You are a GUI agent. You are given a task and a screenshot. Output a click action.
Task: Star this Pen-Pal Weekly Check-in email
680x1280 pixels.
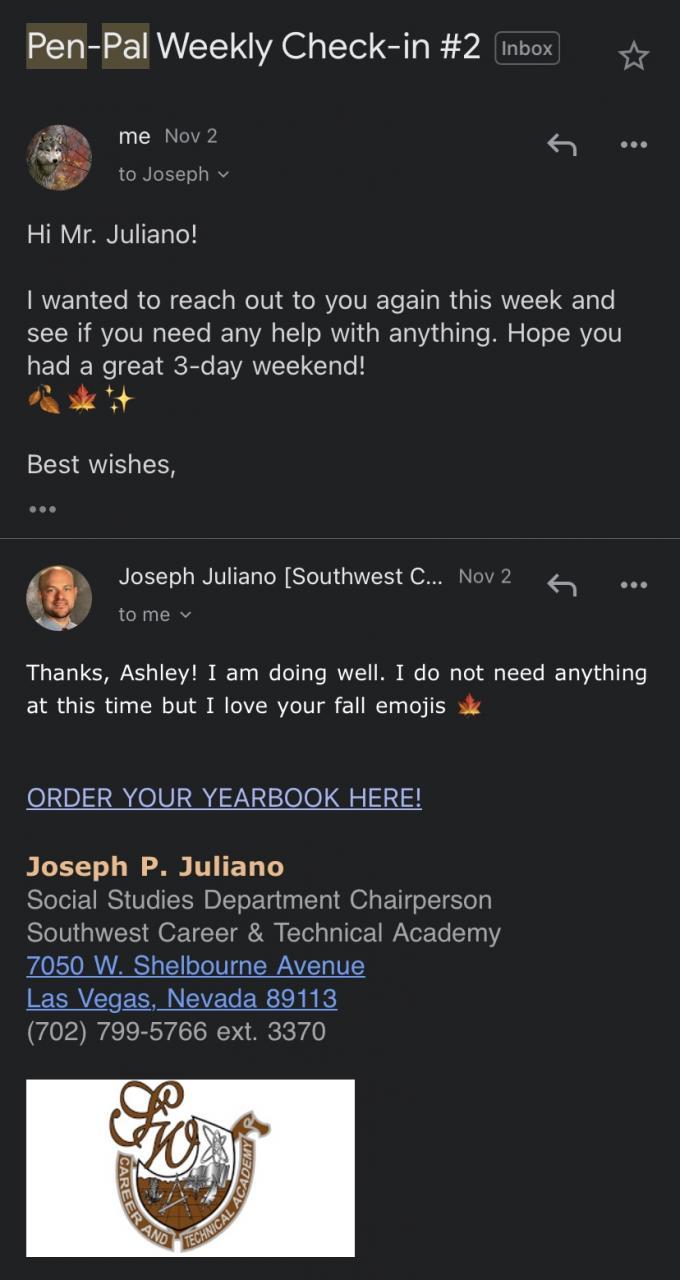[633, 56]
